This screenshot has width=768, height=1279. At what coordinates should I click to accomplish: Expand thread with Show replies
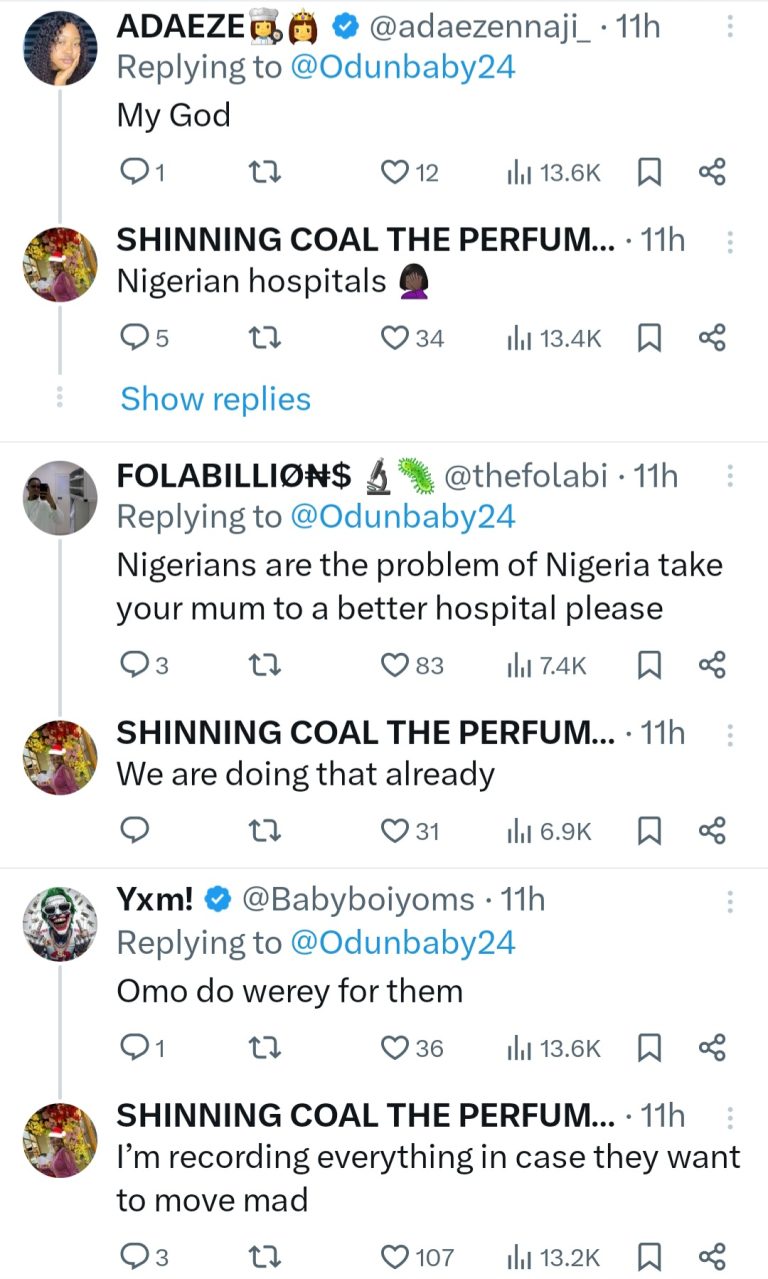point(215,399)
